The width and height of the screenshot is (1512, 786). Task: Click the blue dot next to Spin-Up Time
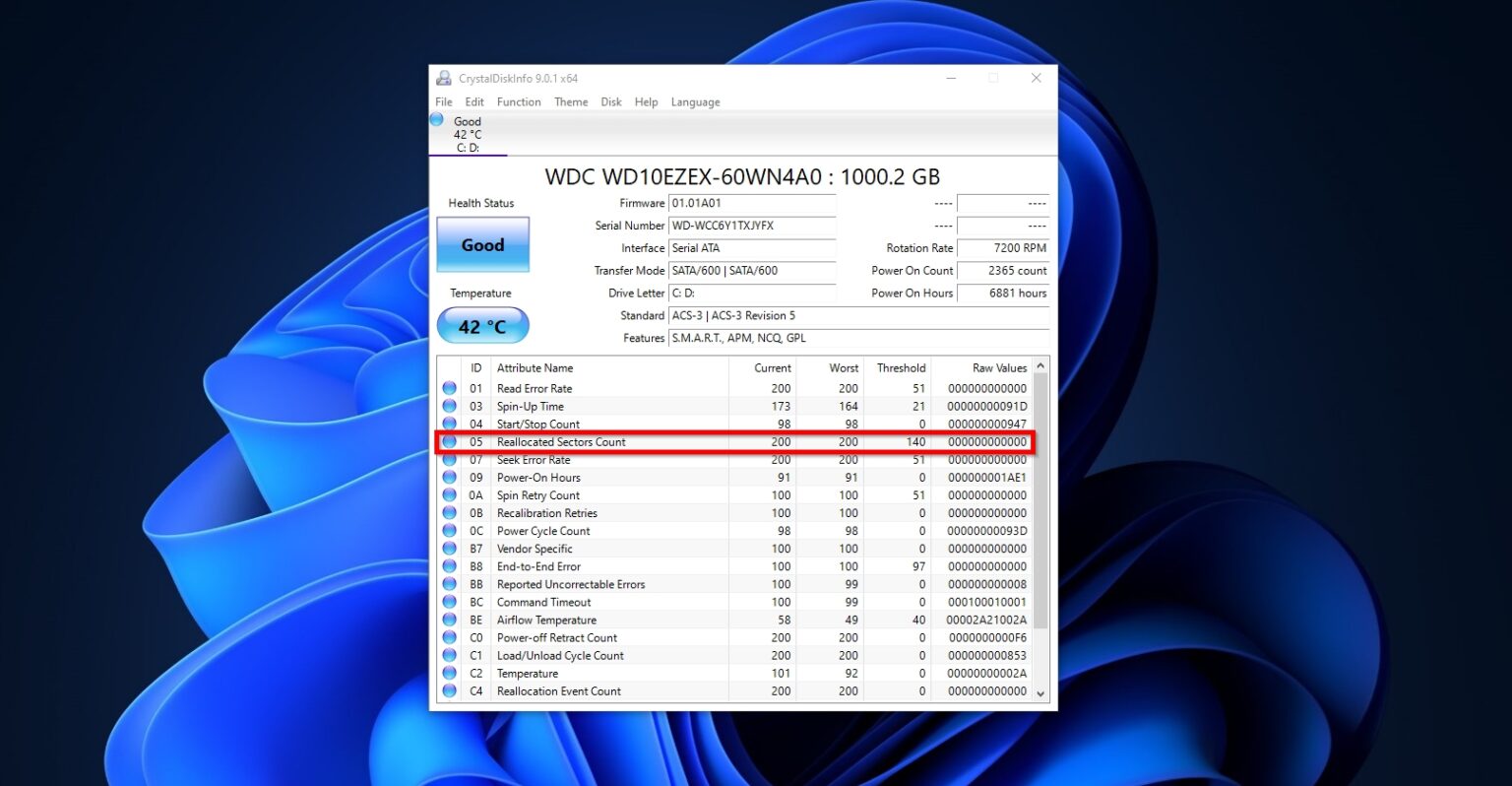pyautogui.click(x=450, y=406)
